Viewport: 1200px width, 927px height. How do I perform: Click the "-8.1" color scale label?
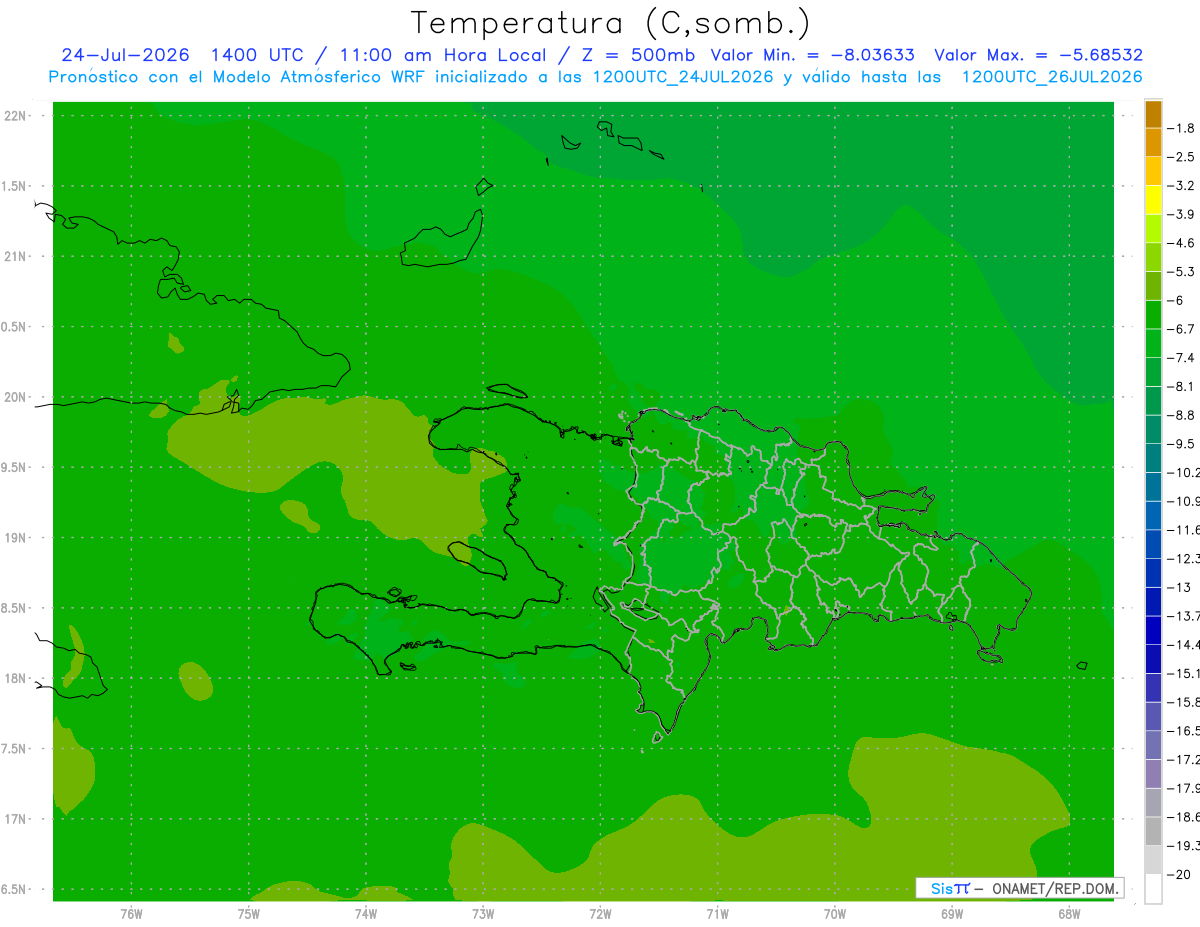[x=1181, y=386]
